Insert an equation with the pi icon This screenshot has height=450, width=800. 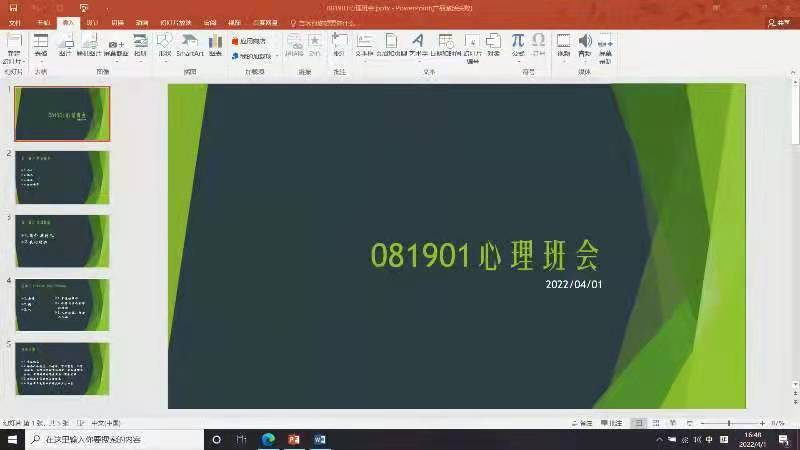518,44
